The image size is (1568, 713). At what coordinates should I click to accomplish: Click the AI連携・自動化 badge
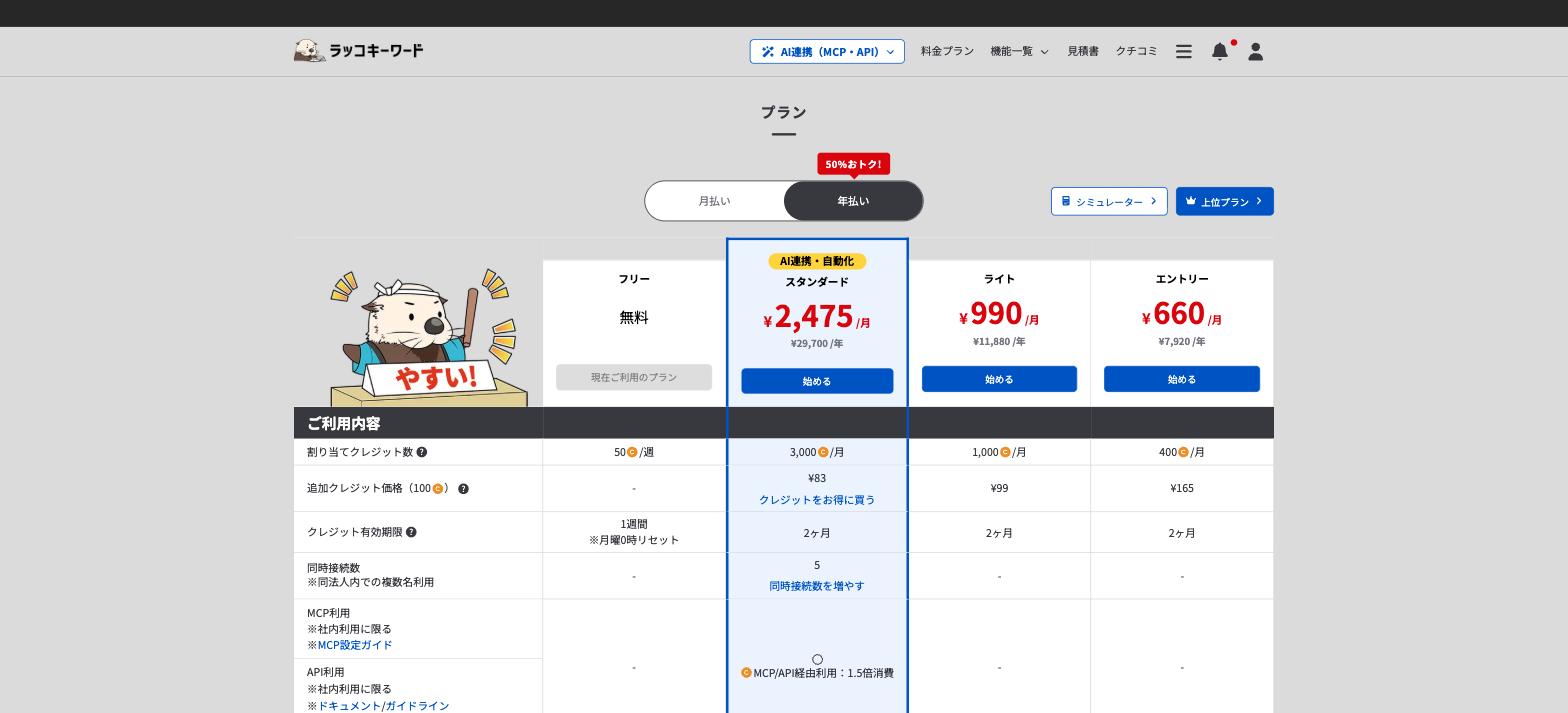point(817,261)
